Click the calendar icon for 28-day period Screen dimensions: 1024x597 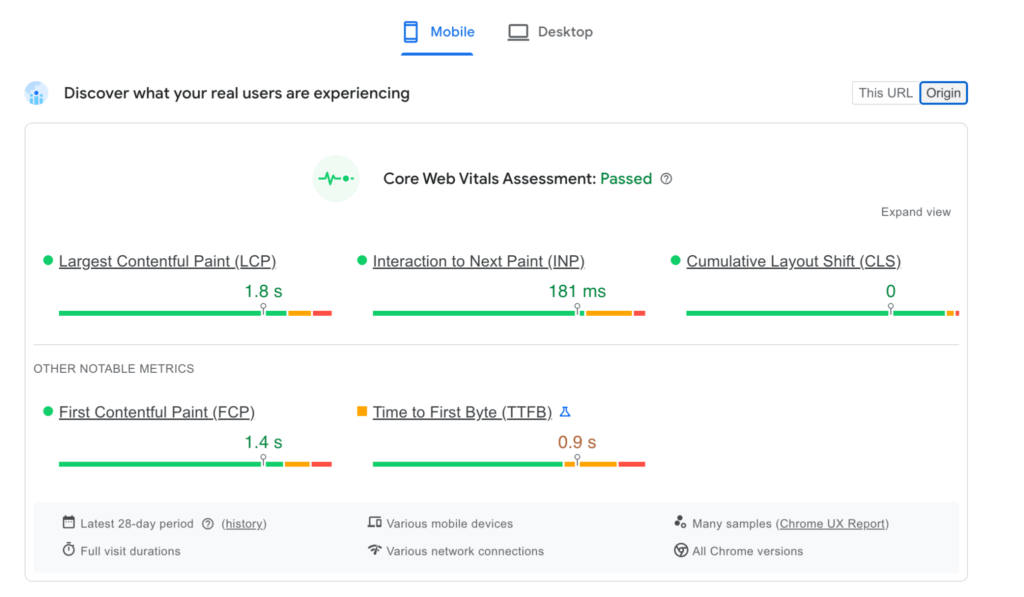click(x=69, y=522)
